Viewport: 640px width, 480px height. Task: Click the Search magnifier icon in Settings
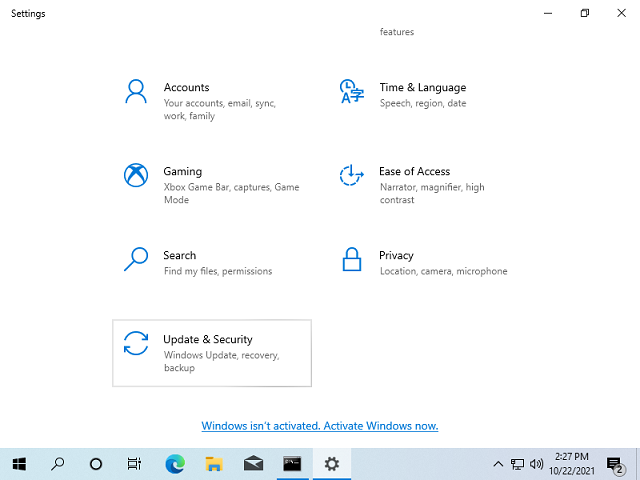pos(136,259)
